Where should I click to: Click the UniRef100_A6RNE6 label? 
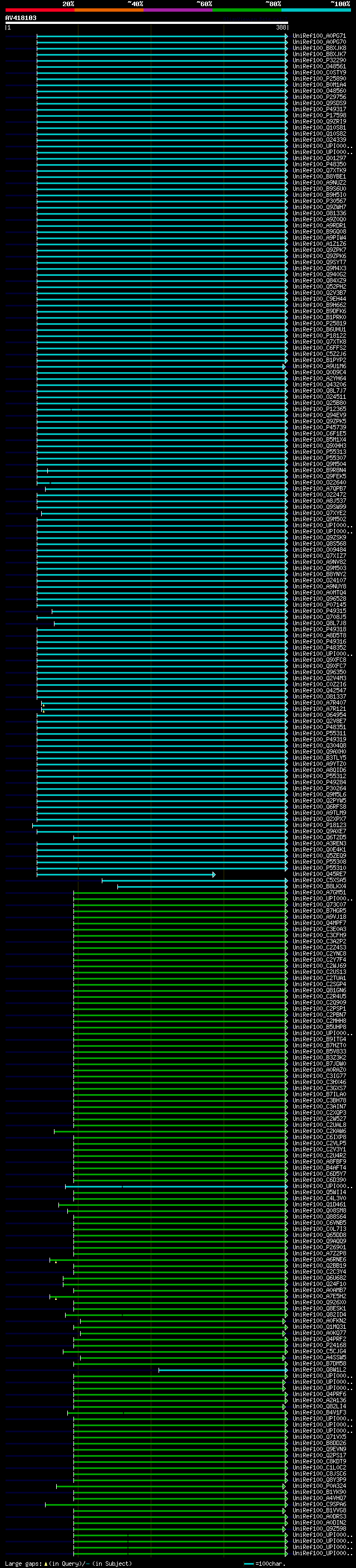(319, 1260)
